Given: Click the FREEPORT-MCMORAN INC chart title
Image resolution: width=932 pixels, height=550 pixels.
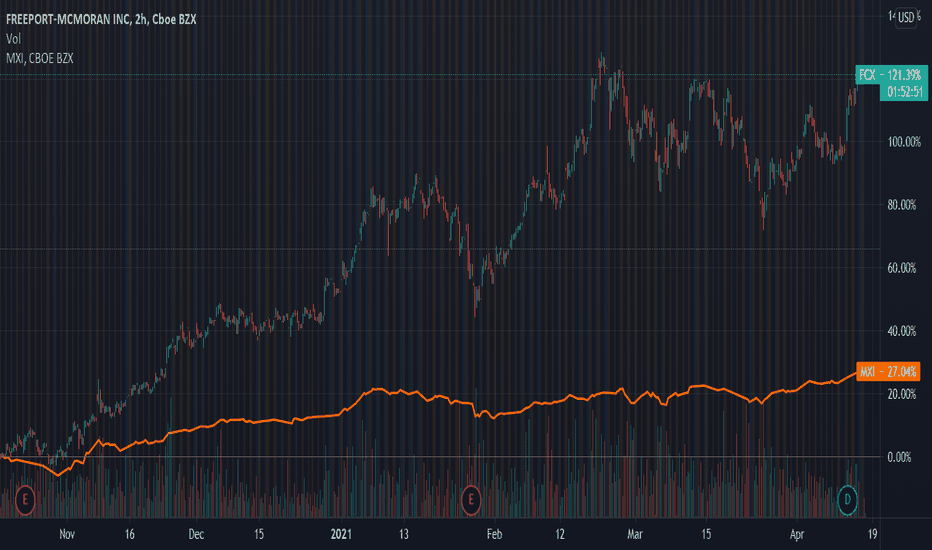Looking at the screenshot, I should pyautogui.click(x=101, y=20).
